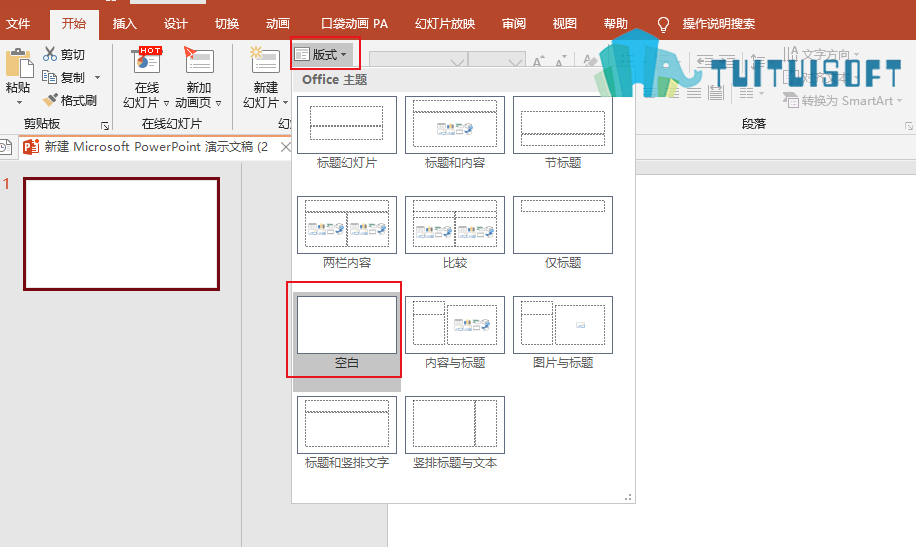916x547 pixels.
Task: Expand the 版式 layout dropdown
Action: [x=325, y=54]
